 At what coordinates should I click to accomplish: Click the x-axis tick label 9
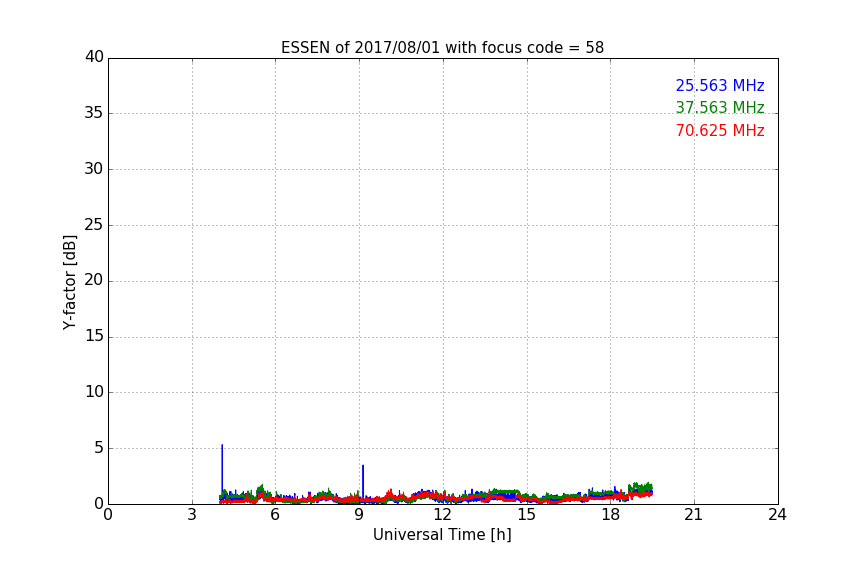coord(359,515)
